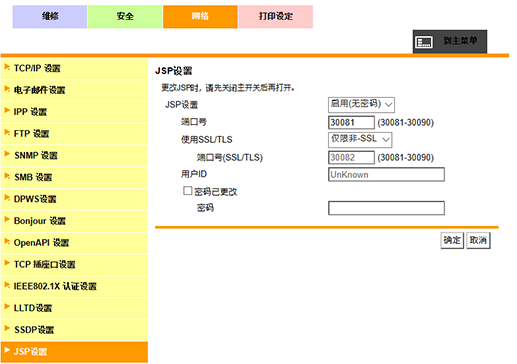517x364 pixels.
Task: Go to main menu via 到主菜单 button
Action: pos(450,41)
